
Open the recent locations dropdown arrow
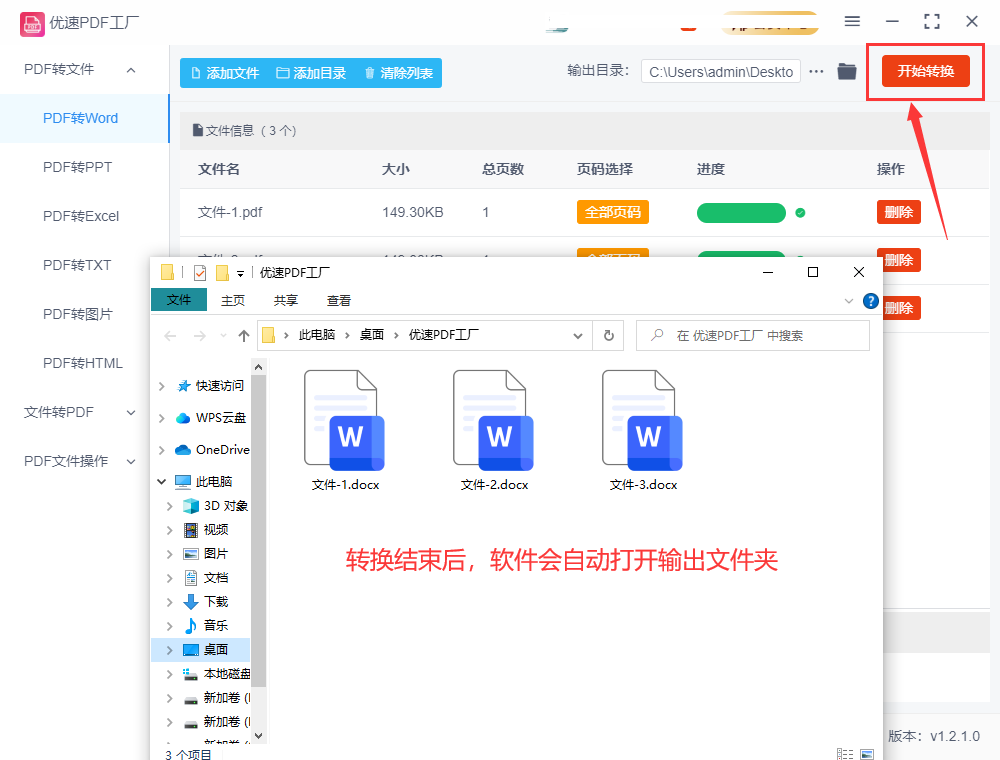click(223, 335)
